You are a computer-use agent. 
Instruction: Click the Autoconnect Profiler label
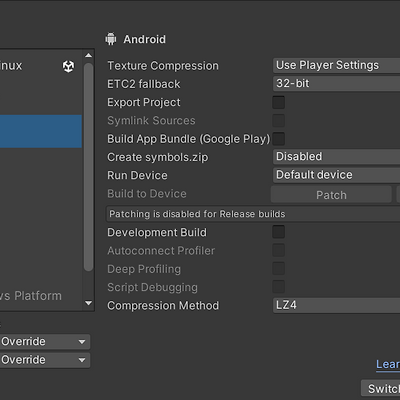pos(161,251)
